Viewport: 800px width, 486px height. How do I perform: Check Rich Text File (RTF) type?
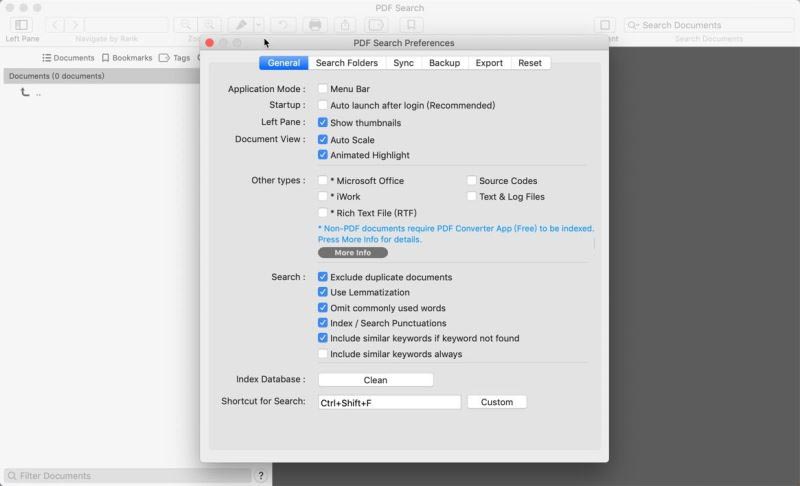(x=322, y=212)
